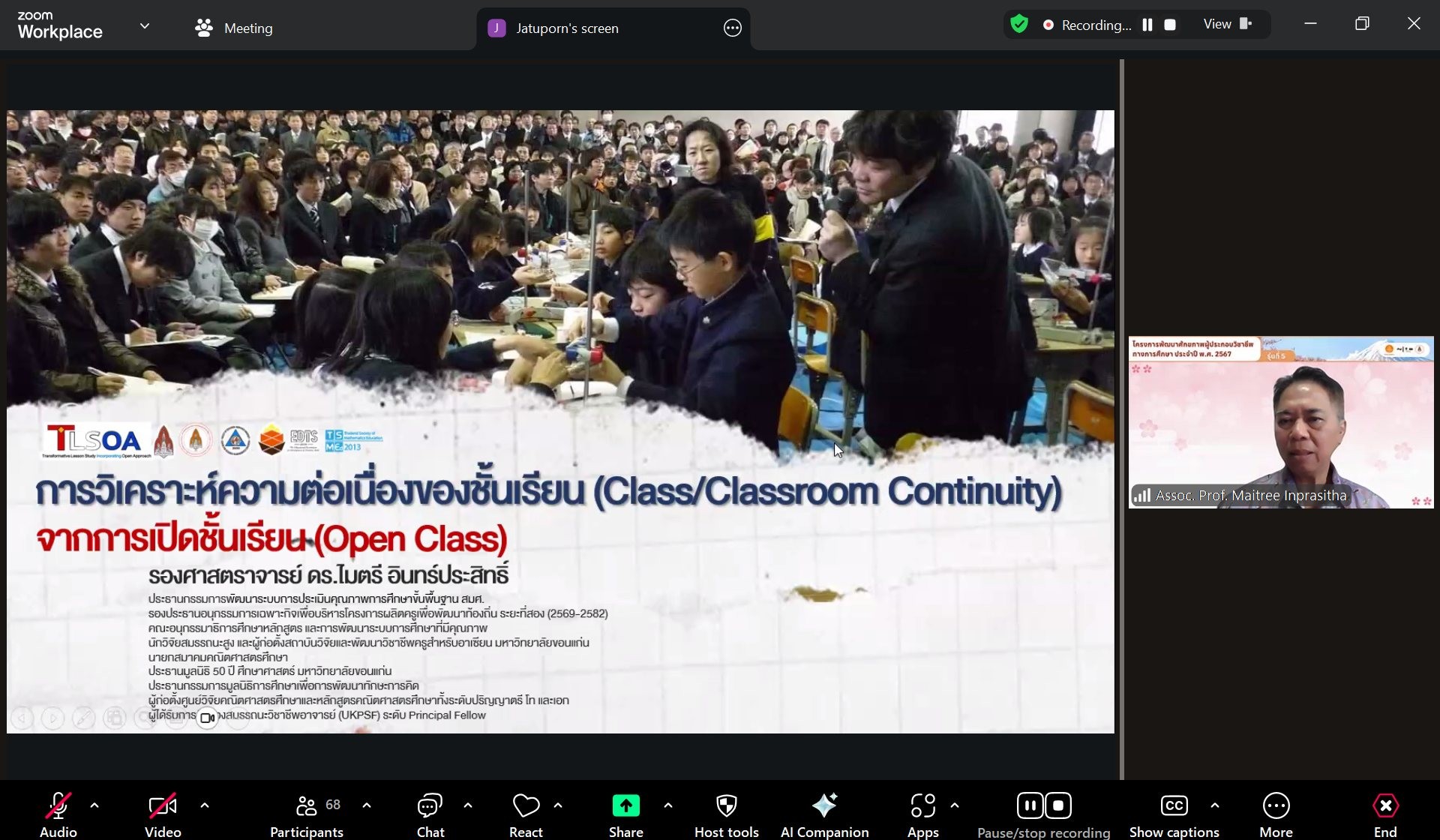Select the Jatuporn's screen tab

pos(567,28)
